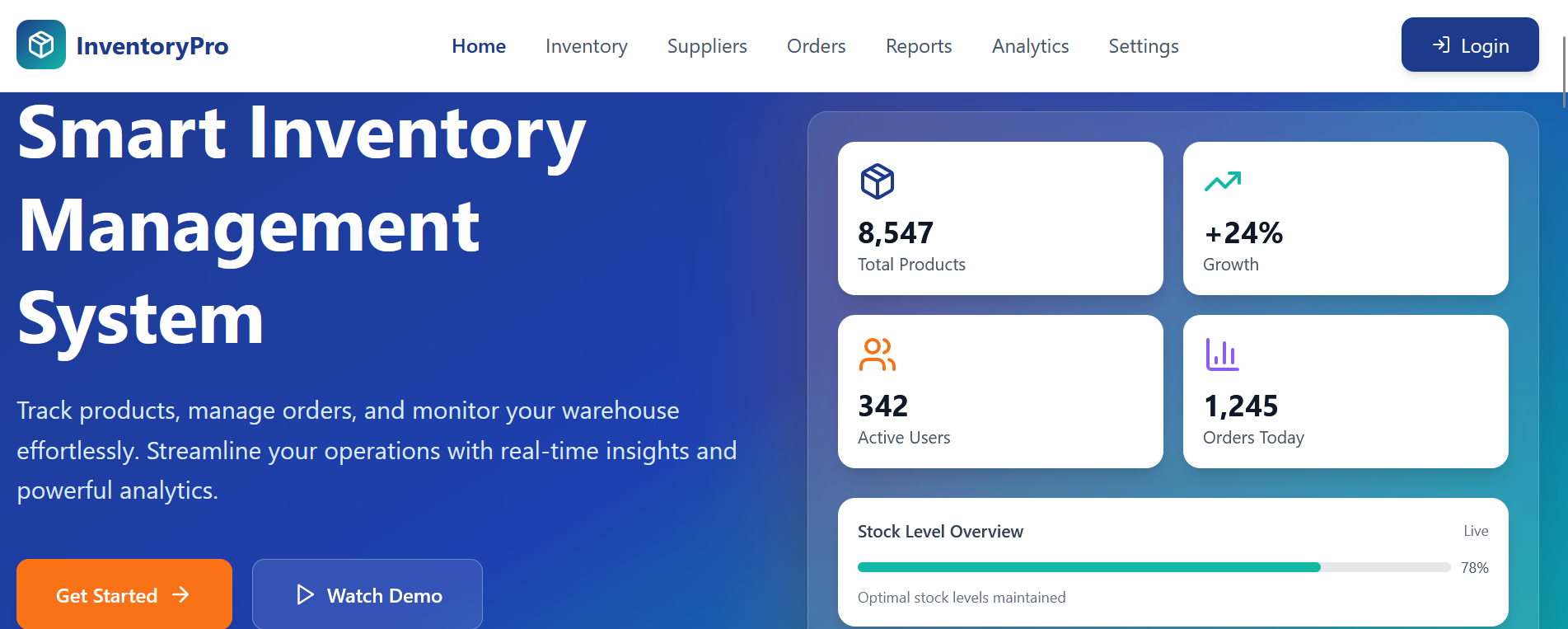
Task: Click the 'Growth' label
Action: [x=1231, y=265]
